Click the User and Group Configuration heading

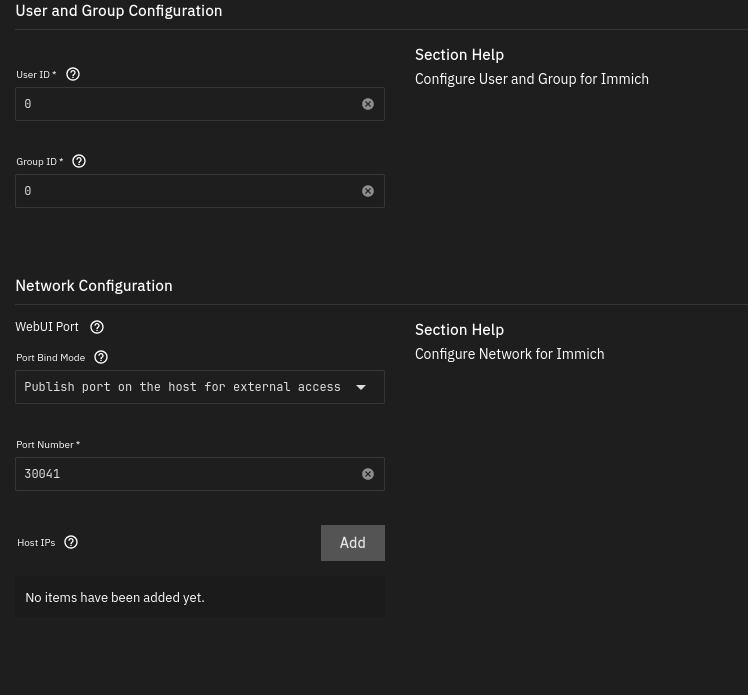tap(119, 11)
